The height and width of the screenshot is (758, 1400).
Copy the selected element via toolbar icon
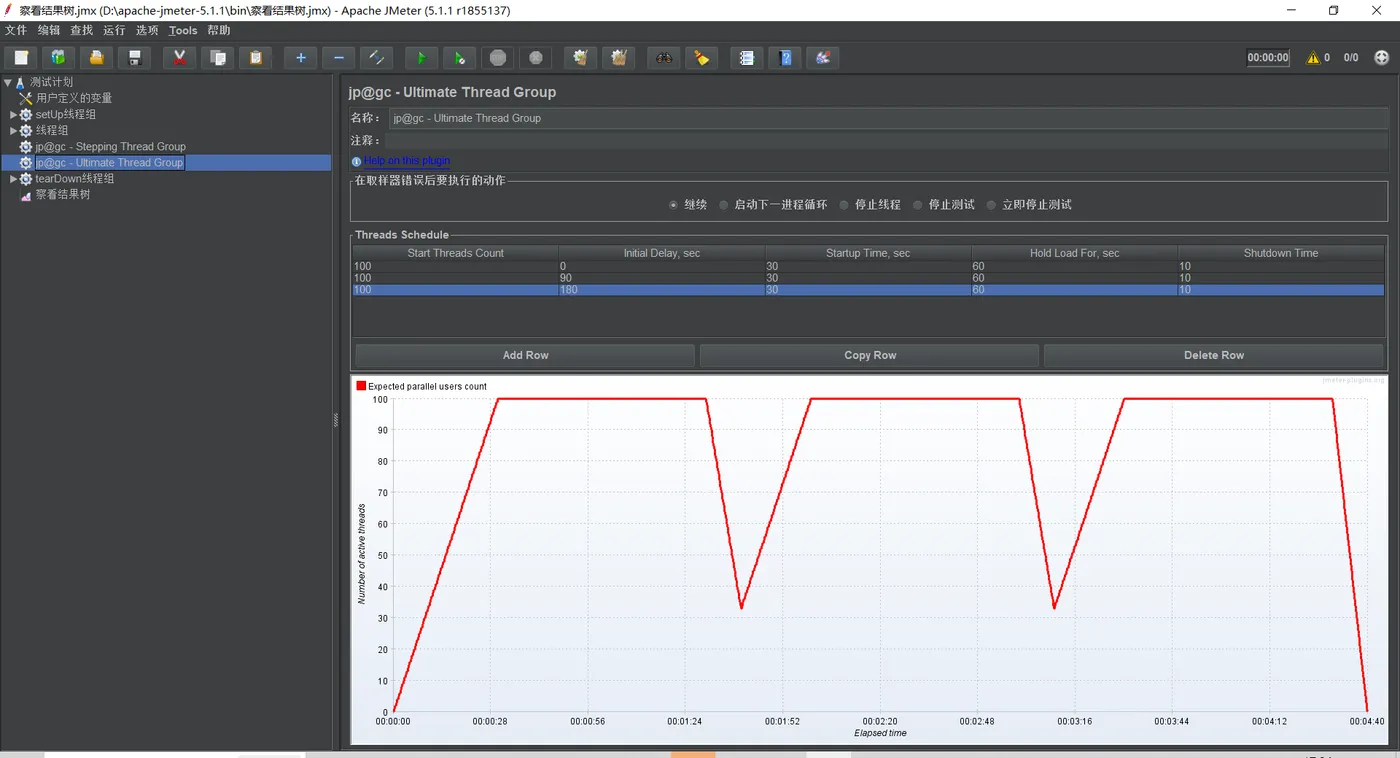coord(217,58)
